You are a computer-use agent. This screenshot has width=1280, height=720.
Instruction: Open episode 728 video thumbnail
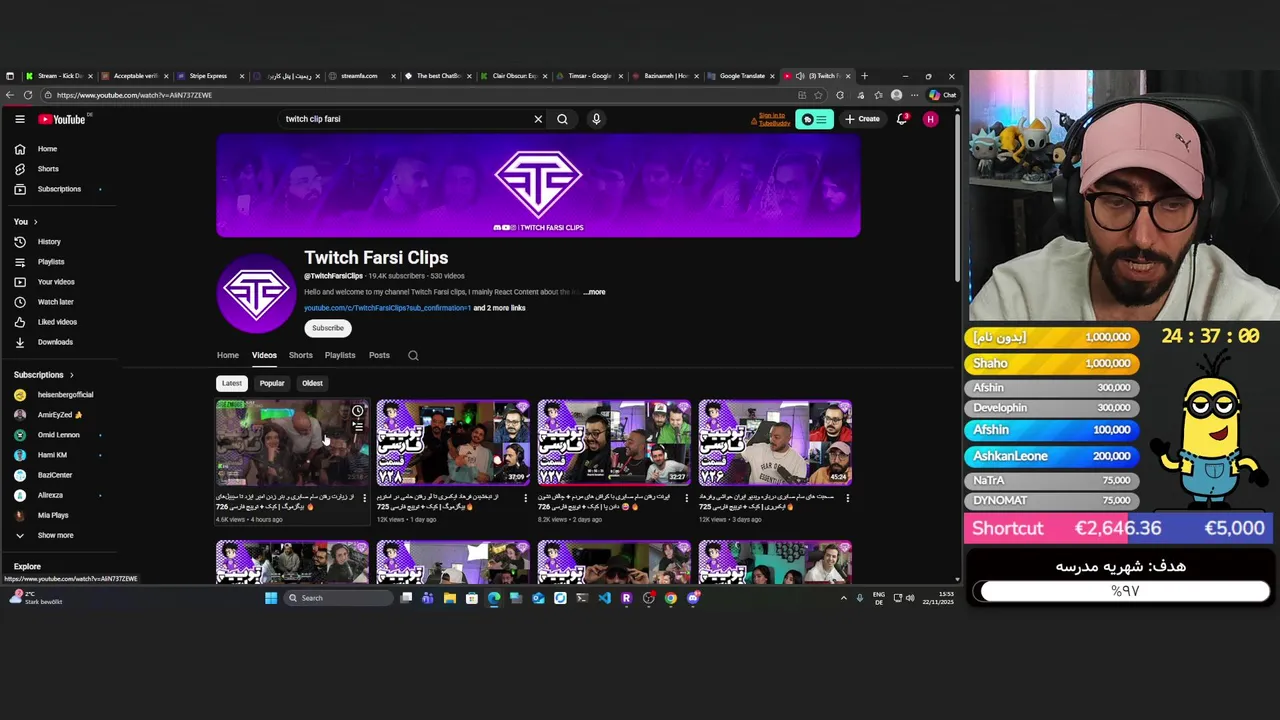point(453,443)
